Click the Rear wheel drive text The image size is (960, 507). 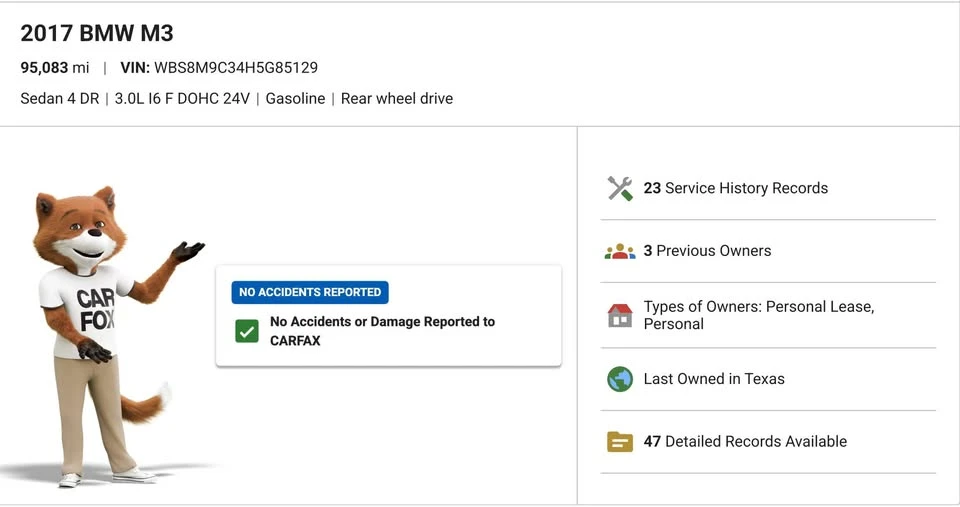point(397,99)
